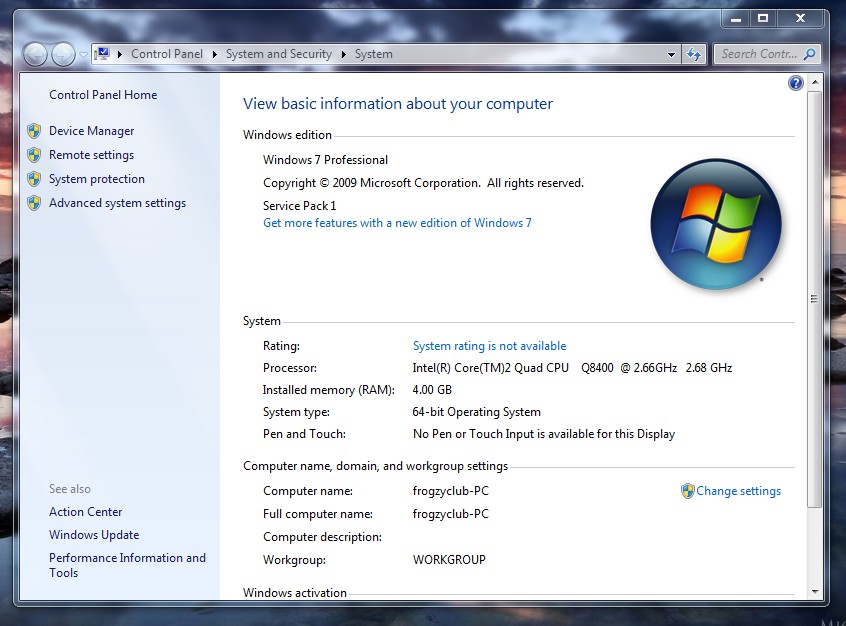Minimize the System window
Image resolution: width=846 pixels, height=626 pixels.
[736, 19]
